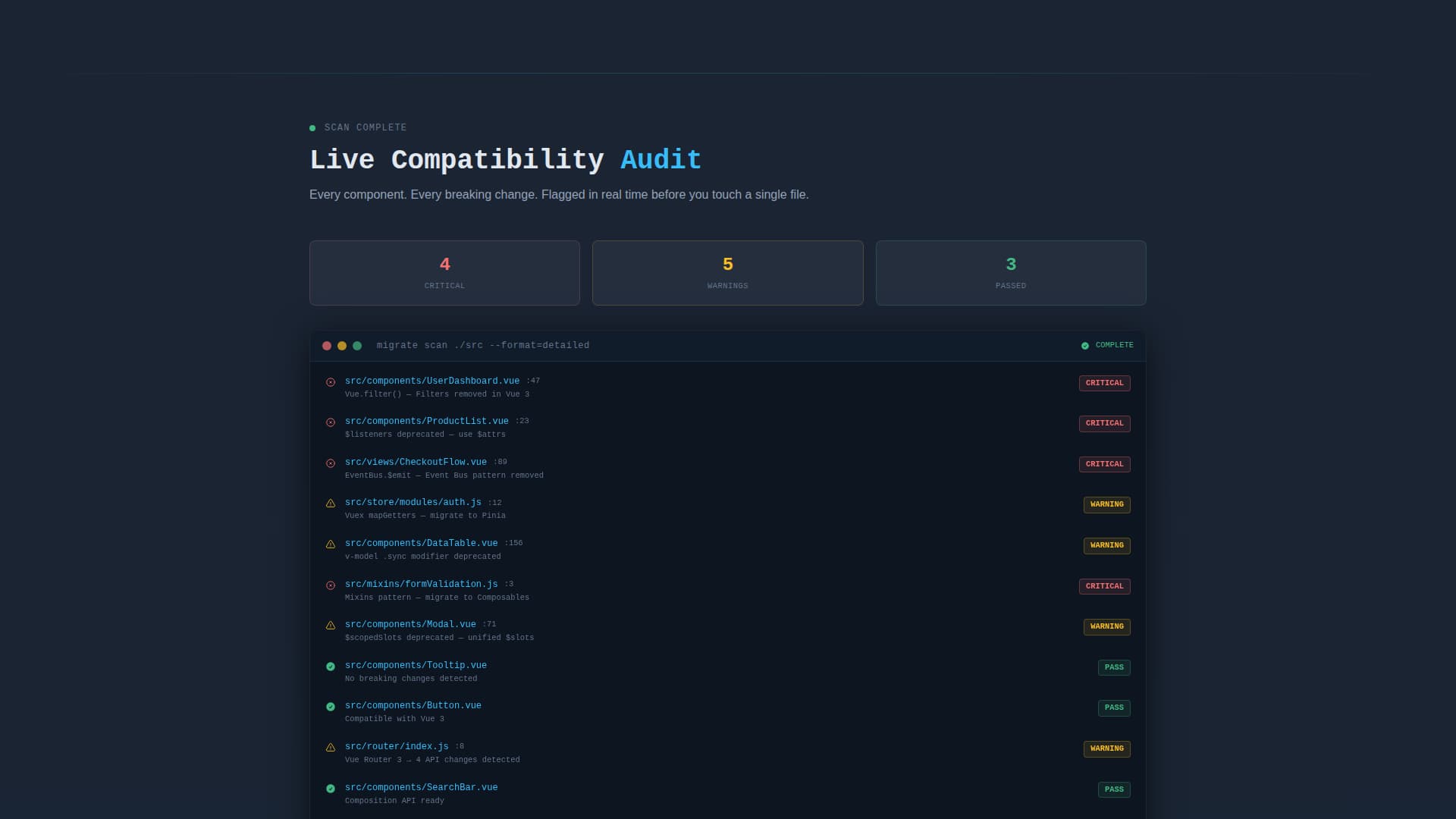The width and height of the screenshot is (1456, 819).
Task: Open src/views/CheckoutFlow.vue file link
Action: [x=416, y=462]
